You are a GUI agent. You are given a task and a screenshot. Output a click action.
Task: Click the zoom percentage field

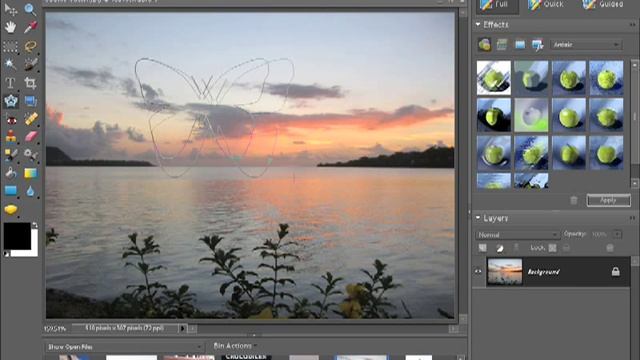pyautogui.click(x=56, y=329)
